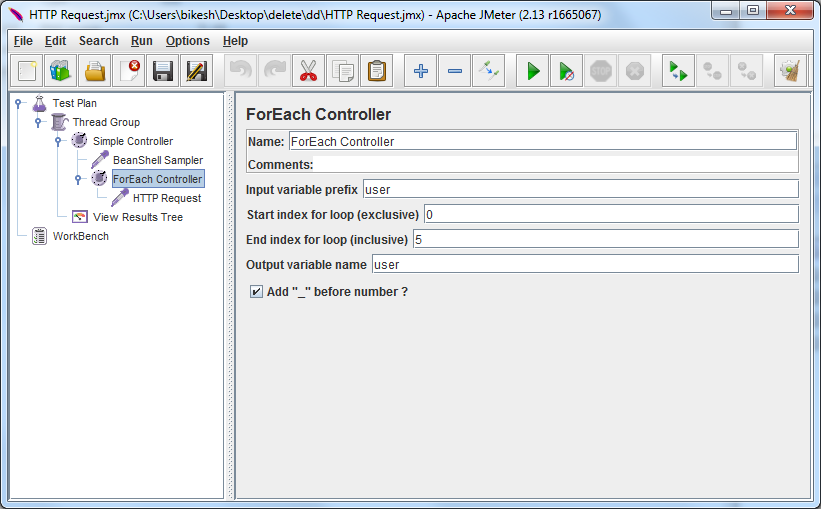Screen dimensions: 821x509
Task: Click the BeanShell Sampler pipette icon
Action: pyautogui.click(x=99, y=160)
